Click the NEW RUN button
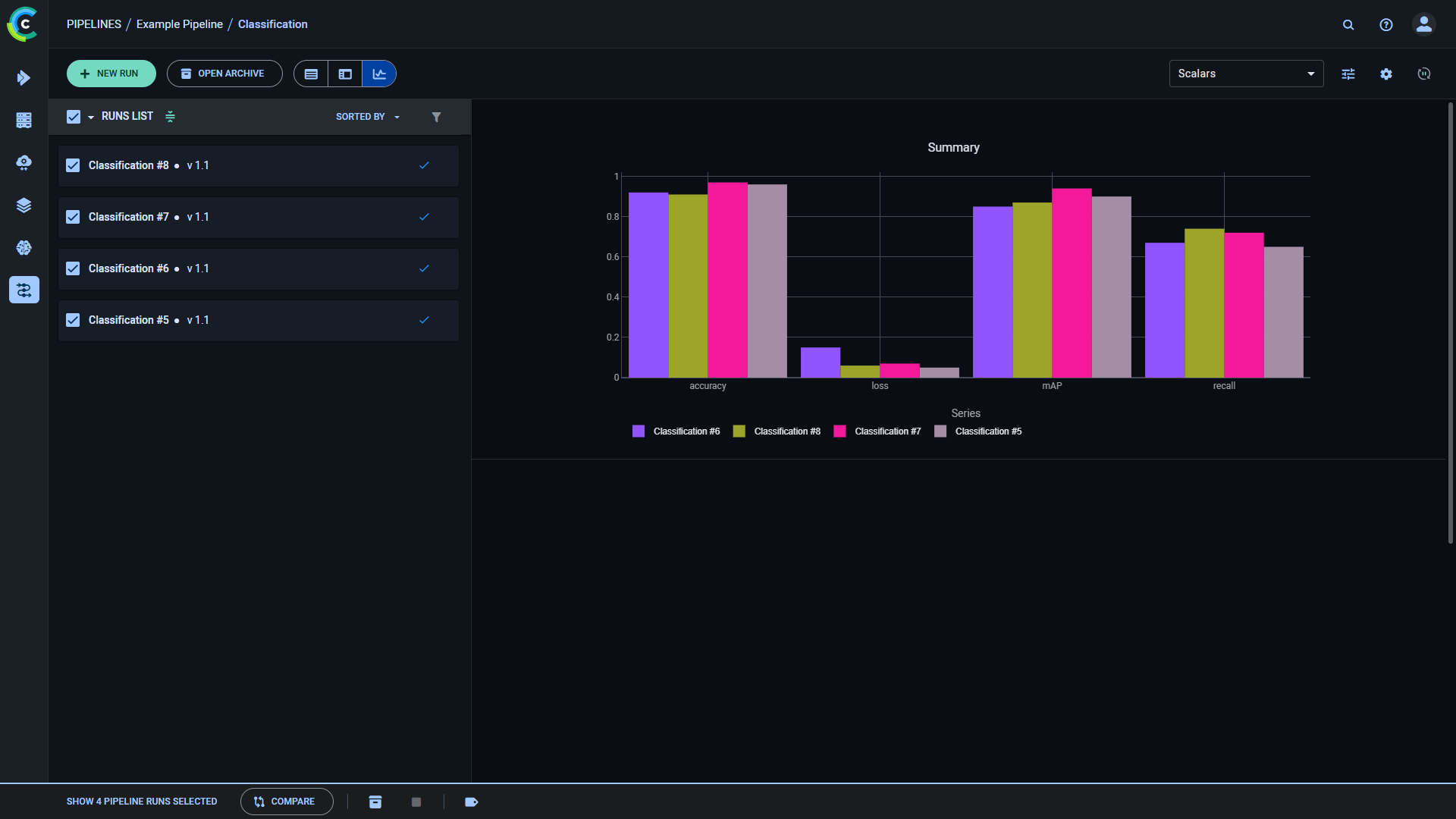The height and width of the screenshot is (819, 1456). click(x=111, y=73)
